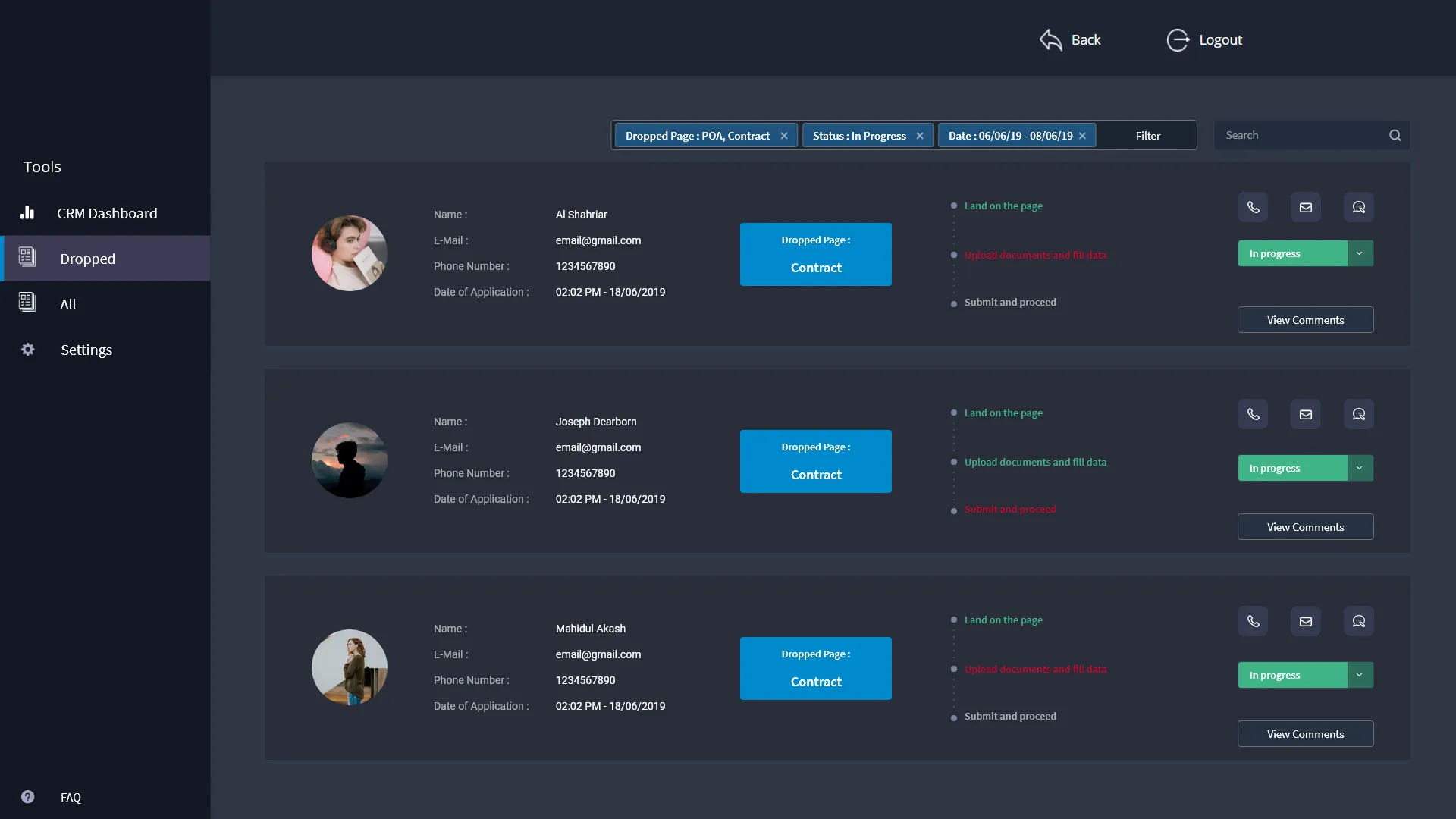Viewport: 1456px width, 819px height.
Task: Expand Joseph Dearborn's In progress status dropdown
Action: coord(1359,468)
